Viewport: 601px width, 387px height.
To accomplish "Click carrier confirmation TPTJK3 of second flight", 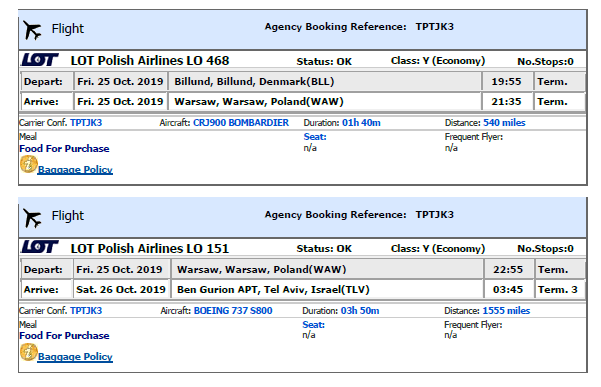I will pyautogui.click(x=86, y=310).
